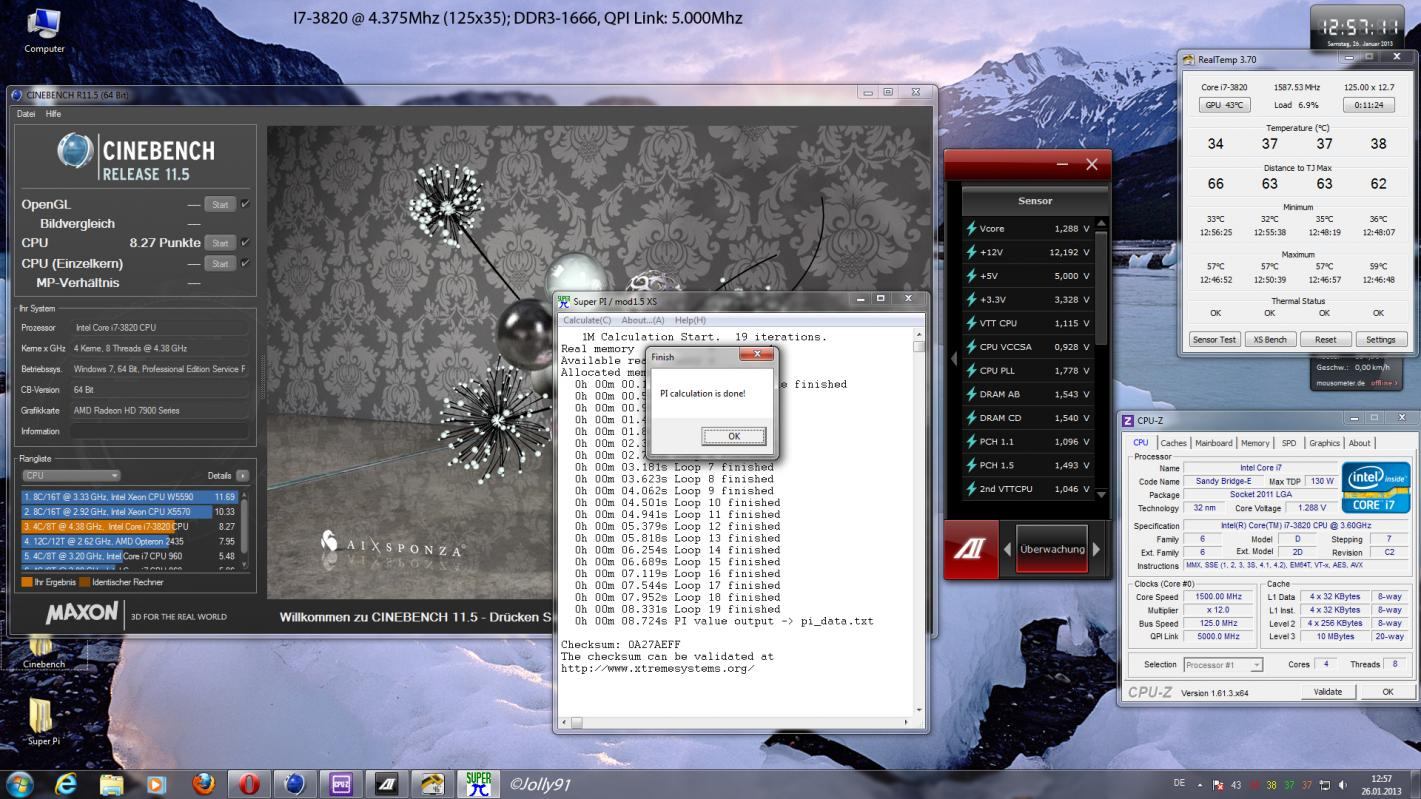Open Windows Explorer from the taskbar

point(111,784)
